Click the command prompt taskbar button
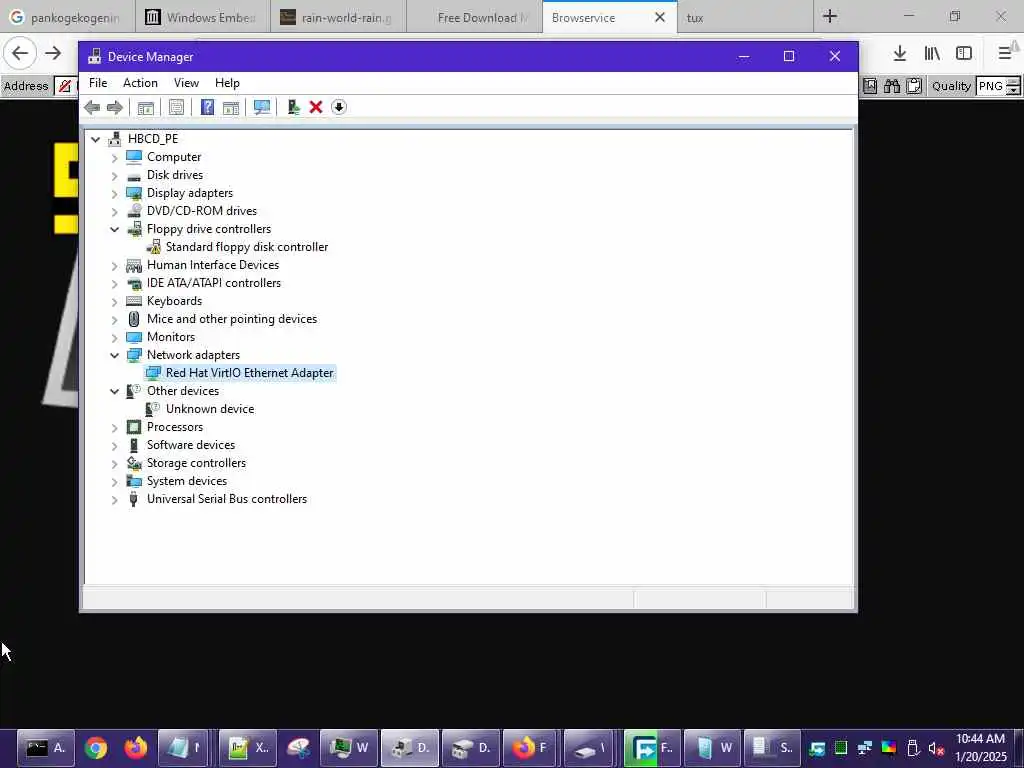The height and width of the screenshot is (768, 1024). [x=45, y=748]
